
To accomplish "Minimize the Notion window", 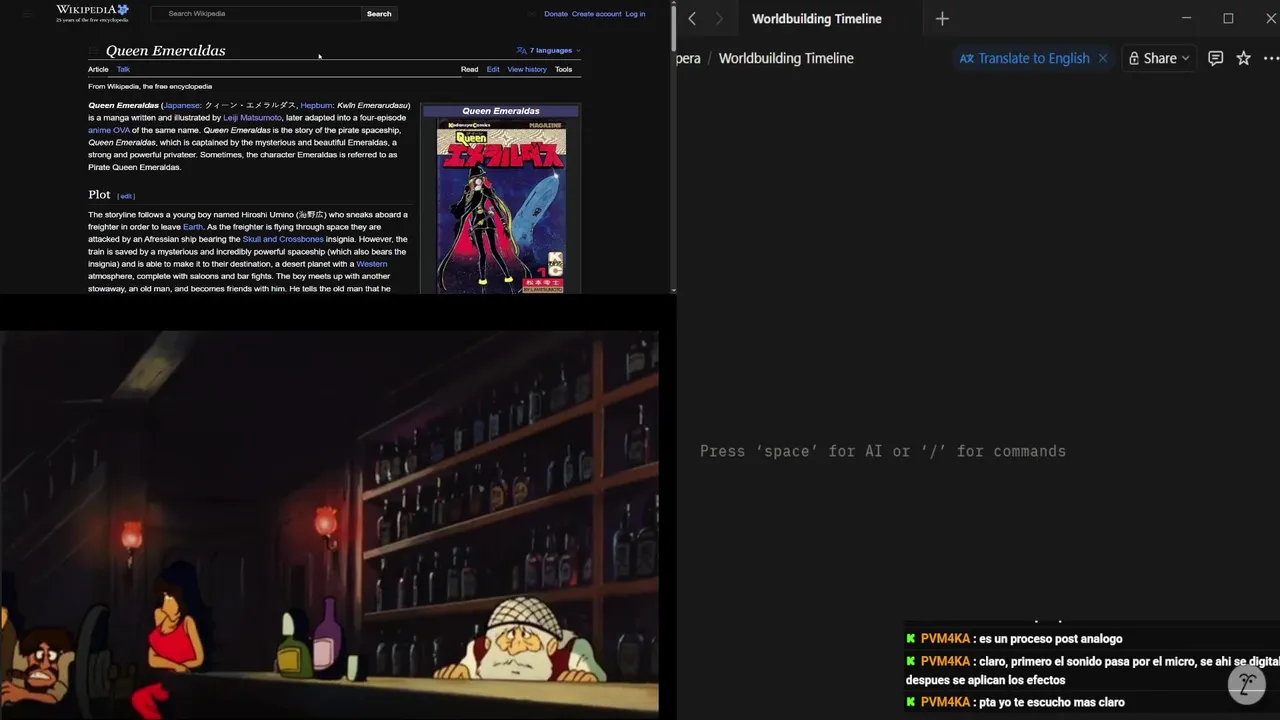I will tap(1186, 18).
